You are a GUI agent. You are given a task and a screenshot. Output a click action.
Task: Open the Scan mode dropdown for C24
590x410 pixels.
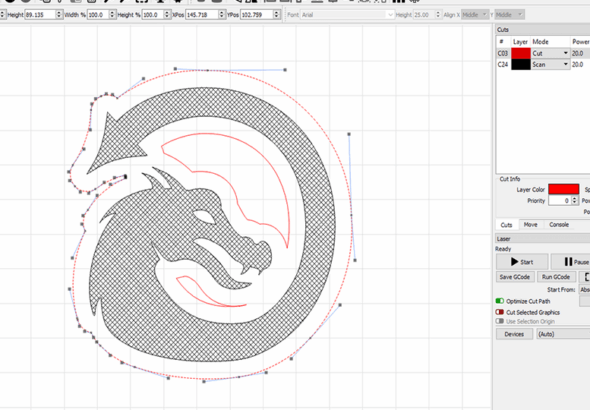(x=550, y=65)
